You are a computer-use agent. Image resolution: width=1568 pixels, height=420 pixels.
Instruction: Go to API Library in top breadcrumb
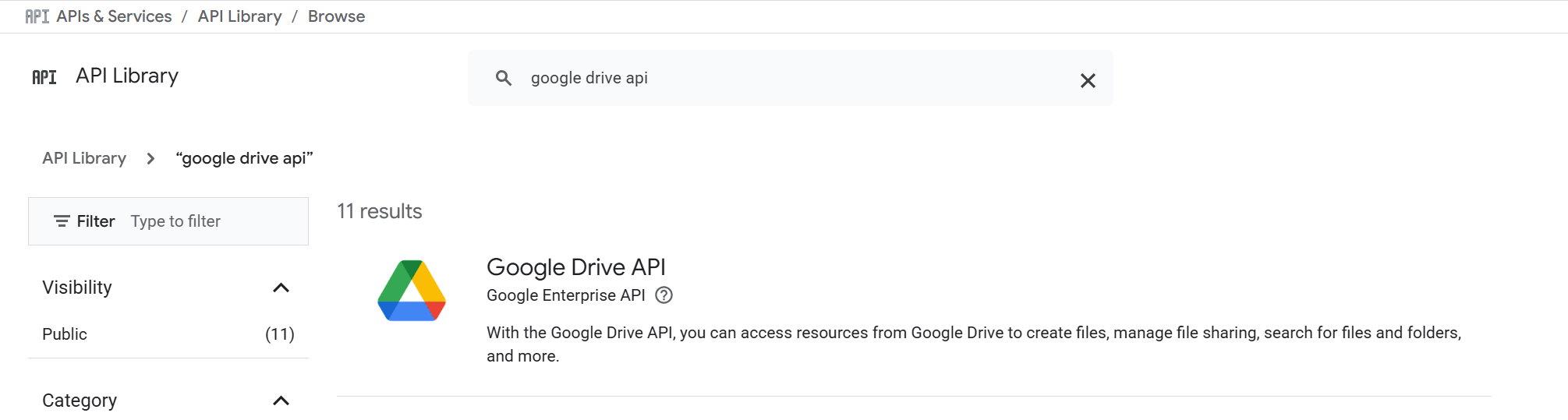(239, 16)
